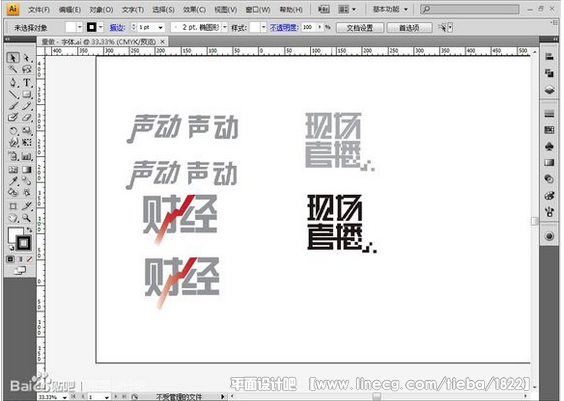The height and width of the screenshot is (401, 564).
Task: Select the Blend tool
Action: pos(27,181)
